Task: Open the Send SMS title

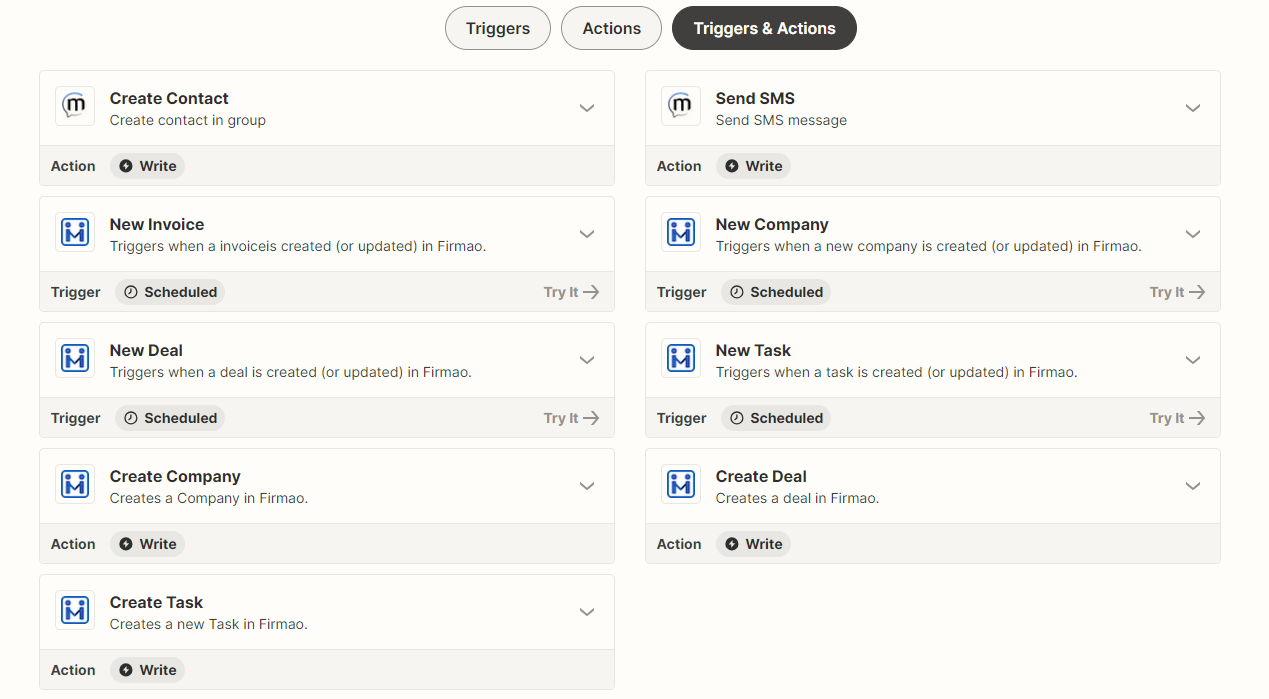Action: (755, 98)
